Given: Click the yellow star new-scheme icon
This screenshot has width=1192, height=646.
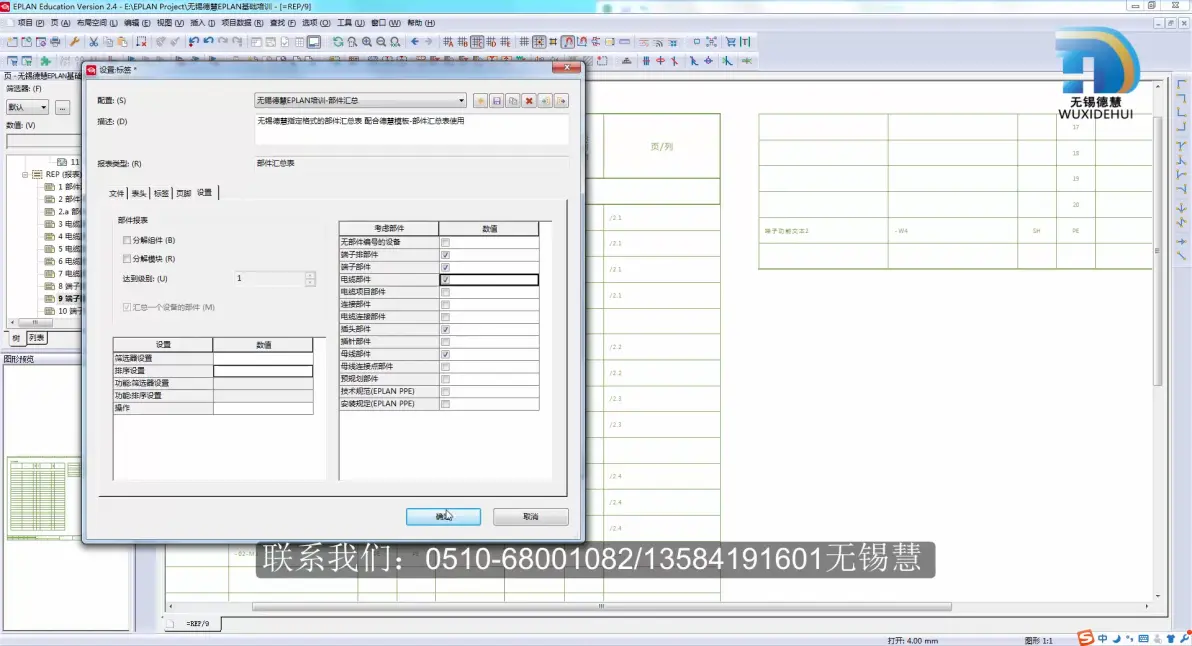Looking at the screenshot, I should (480, 101).
